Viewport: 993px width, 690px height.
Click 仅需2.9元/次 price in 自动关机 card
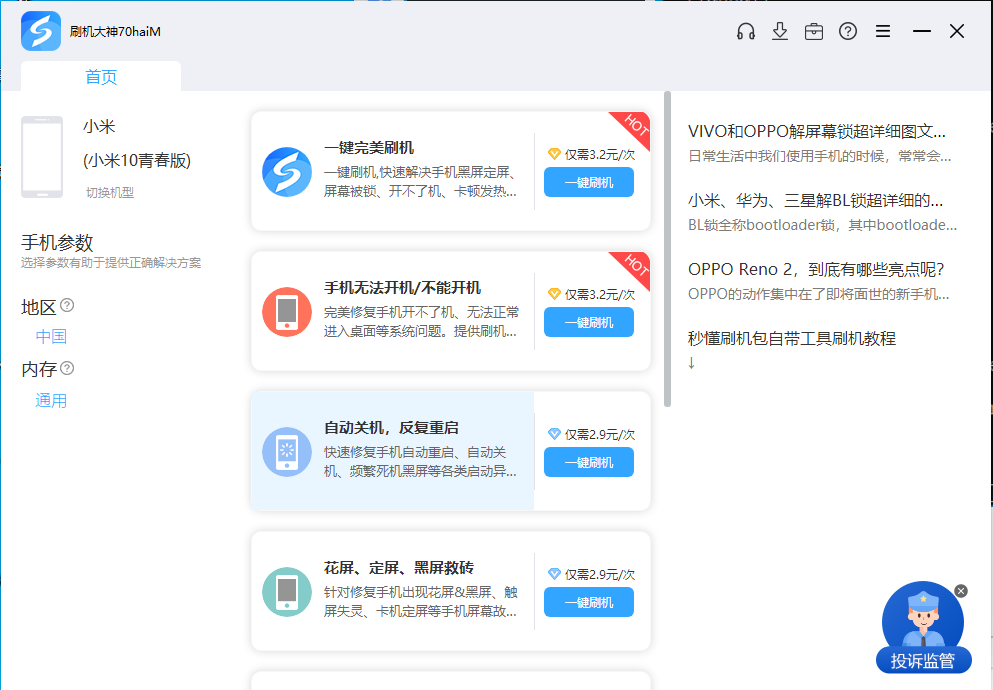600,434
